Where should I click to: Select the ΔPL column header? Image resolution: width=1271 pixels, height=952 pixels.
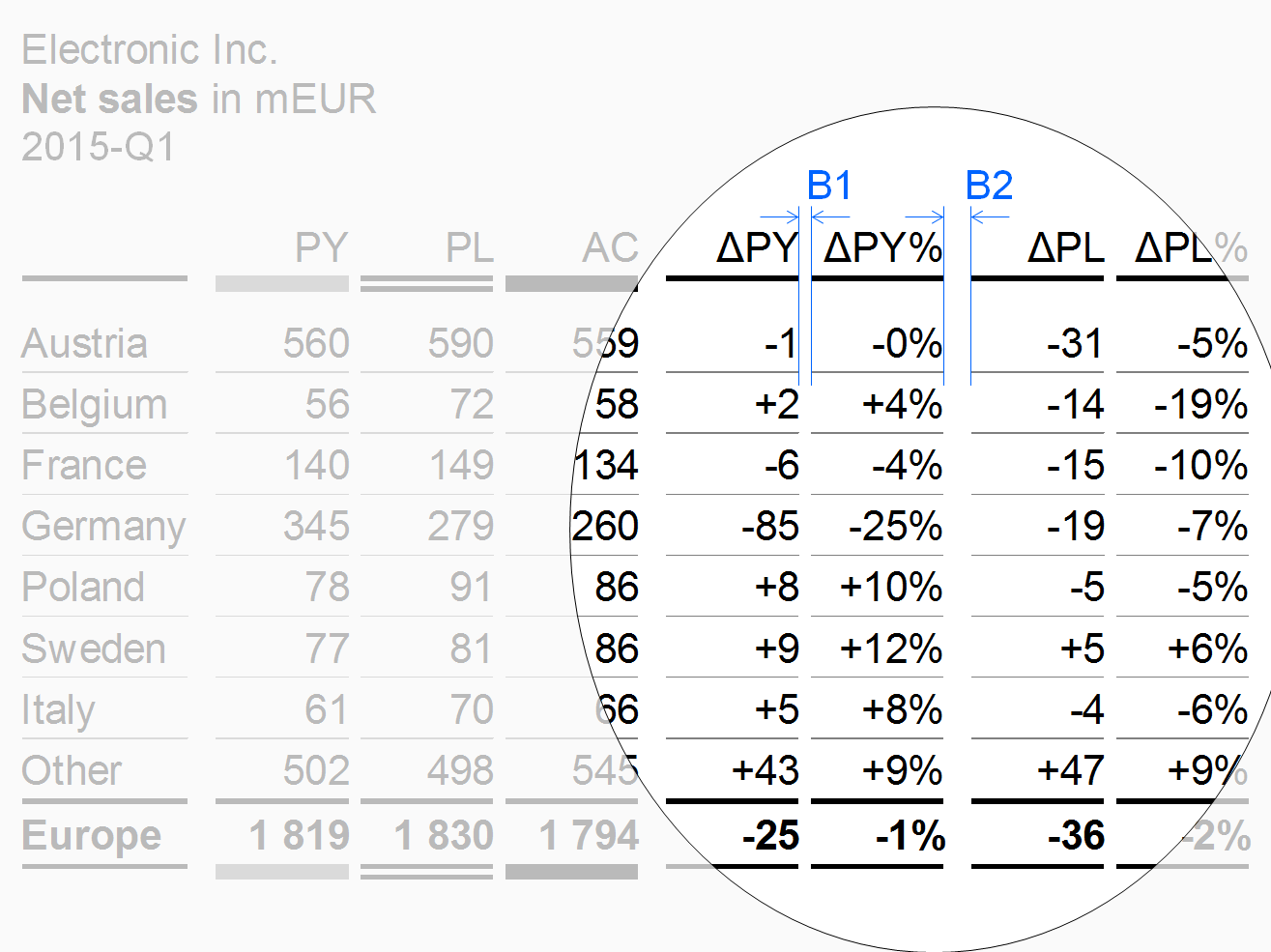(1065, 248)
